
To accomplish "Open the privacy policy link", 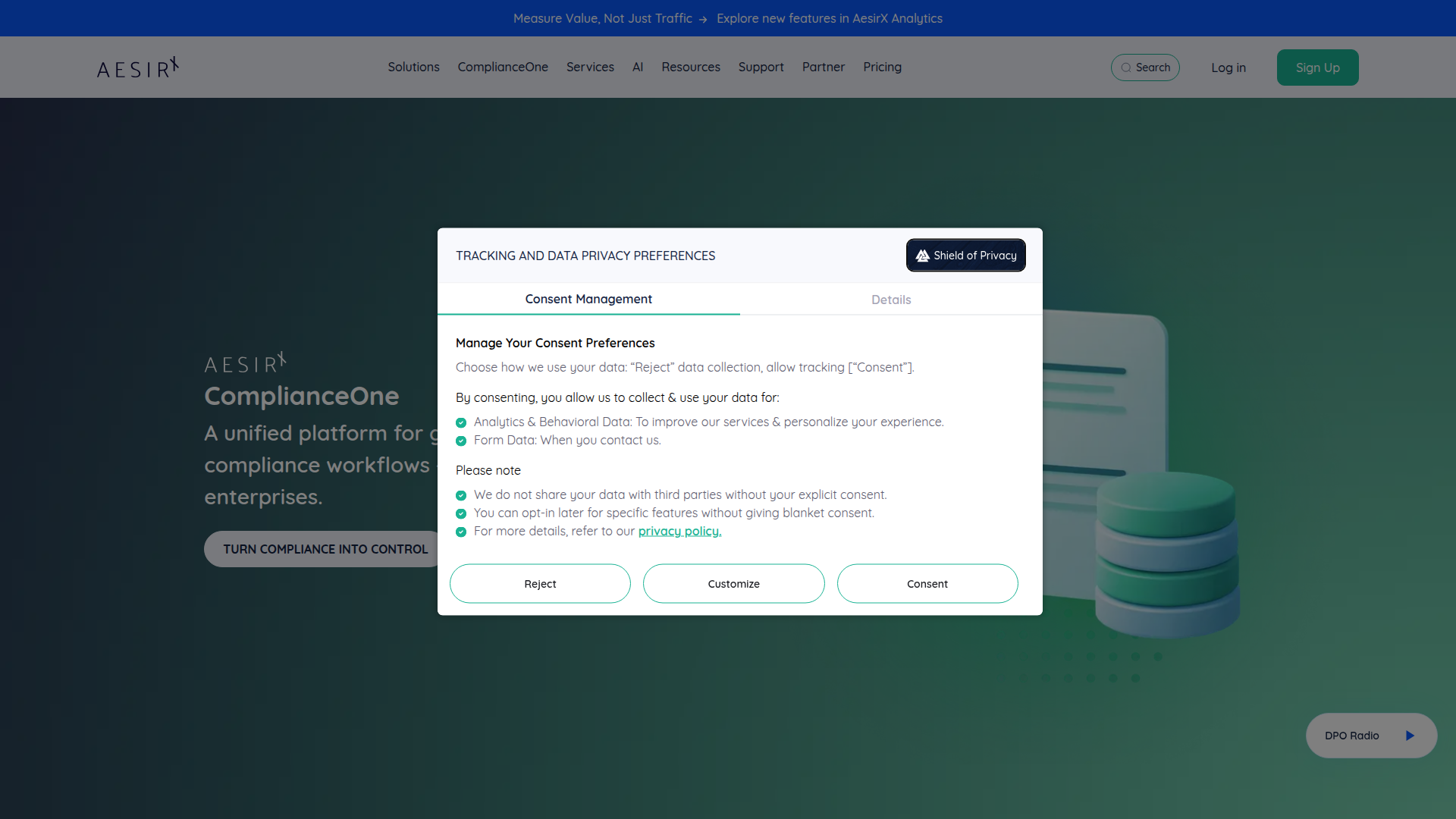I will point(679,531).
